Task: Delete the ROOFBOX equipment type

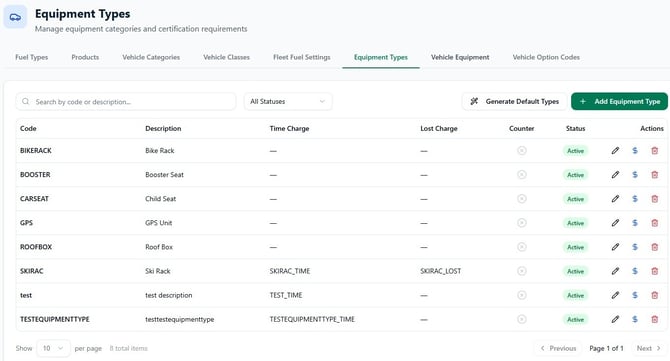Action: [655, 247]
